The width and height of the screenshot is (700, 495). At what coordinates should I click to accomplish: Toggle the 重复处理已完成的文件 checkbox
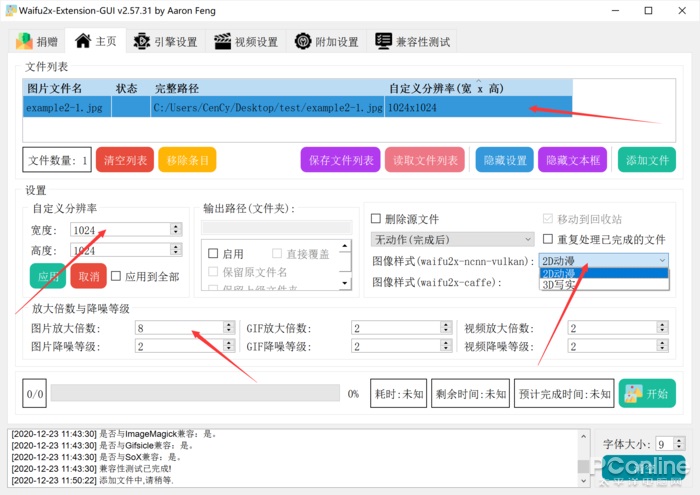coord(548,240)
